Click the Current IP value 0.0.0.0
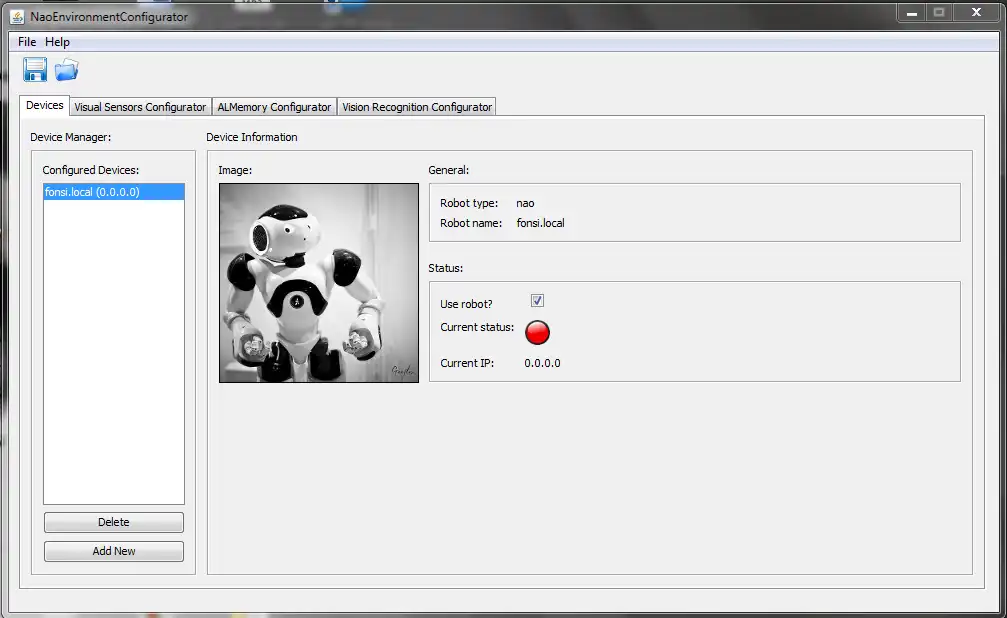Screen dimensions: 1007x618 542,363
